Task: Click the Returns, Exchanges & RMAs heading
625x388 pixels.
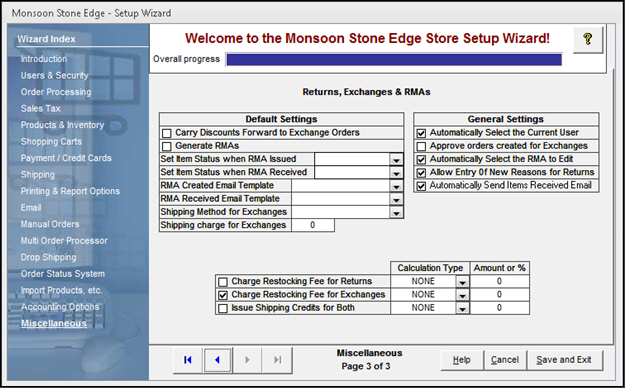Action: pos(366,92)
